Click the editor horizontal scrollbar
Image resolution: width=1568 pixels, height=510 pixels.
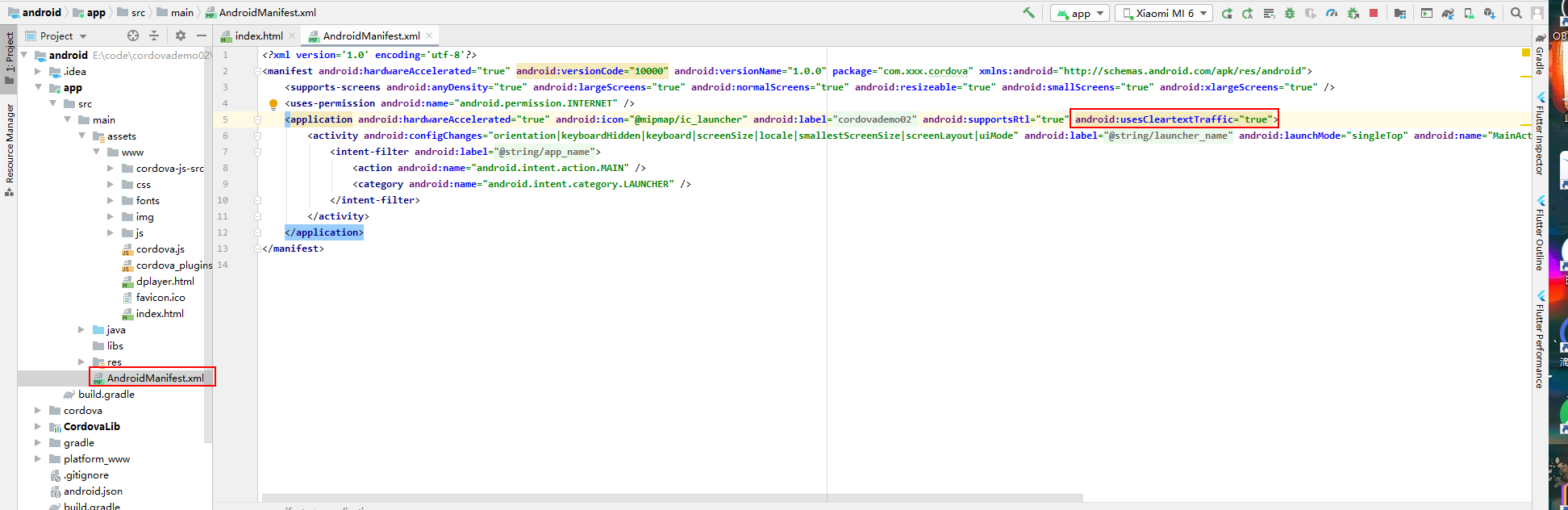673,498
